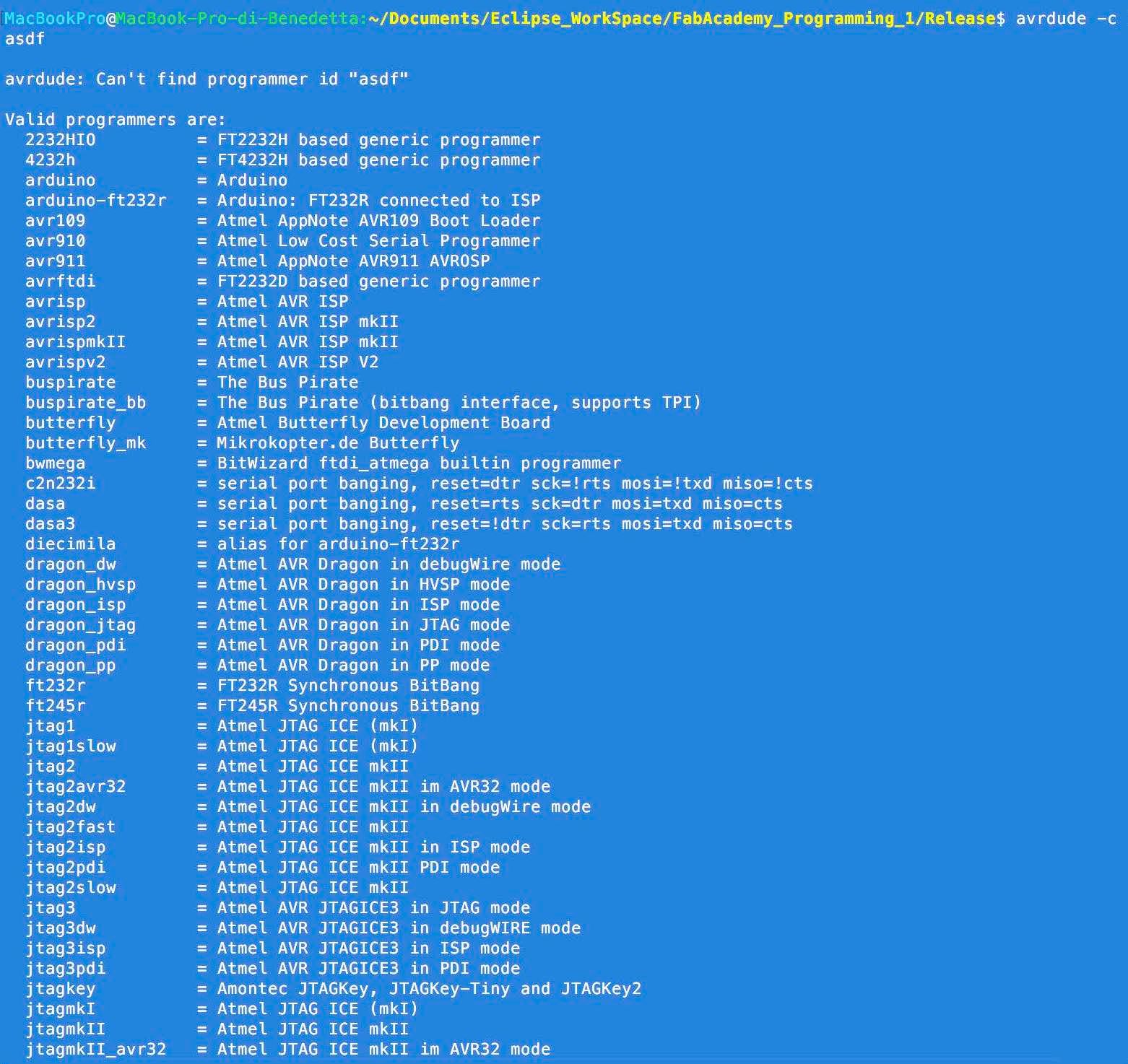Select the dragon_hvsp programmer id
This screenshot has width=1128, height=1064.
[80, 585]
